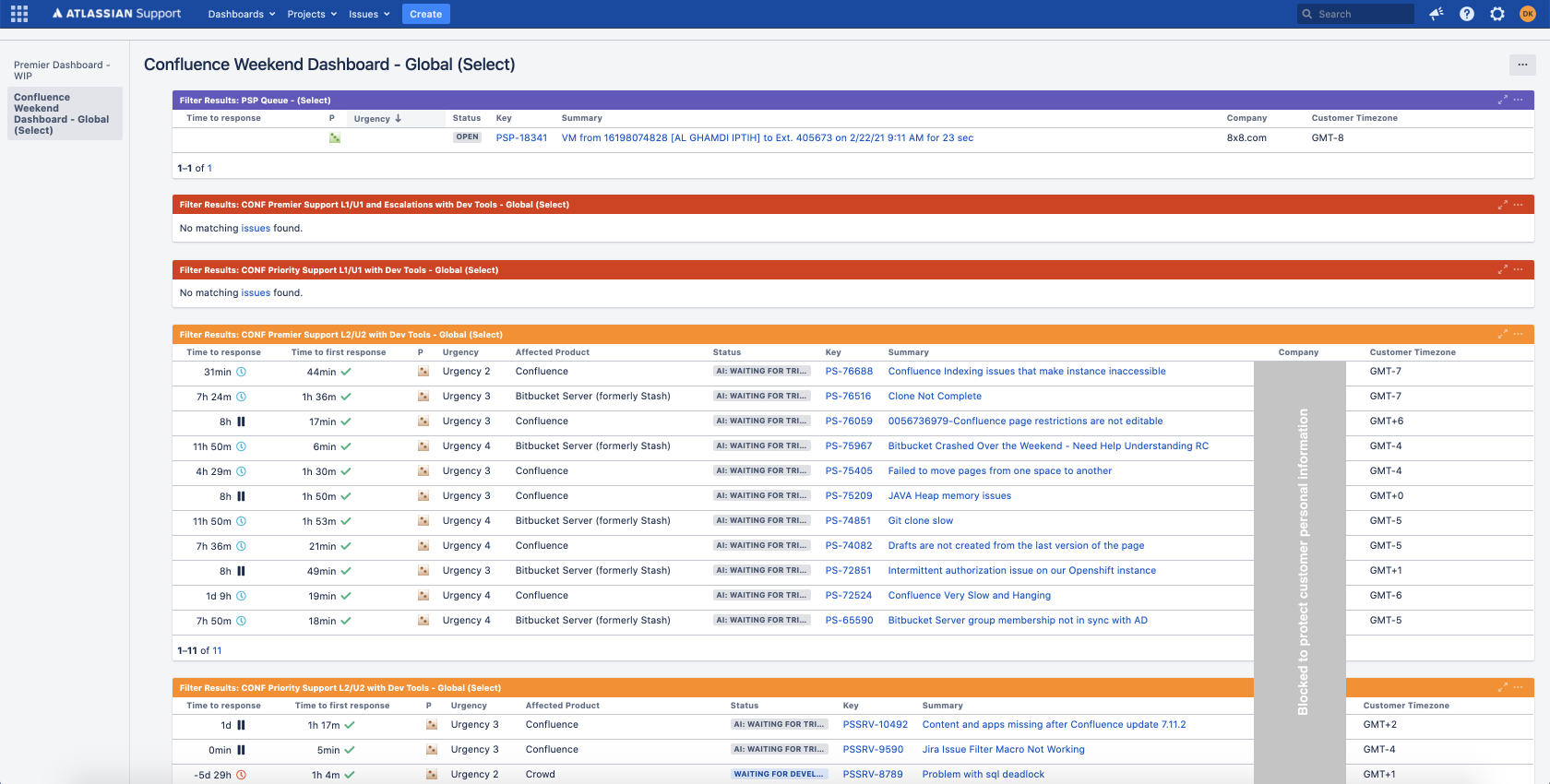The height and width of the screenshot is (784, 1550).
Task: Open the help question mark icon
Action: (1467, 14)
